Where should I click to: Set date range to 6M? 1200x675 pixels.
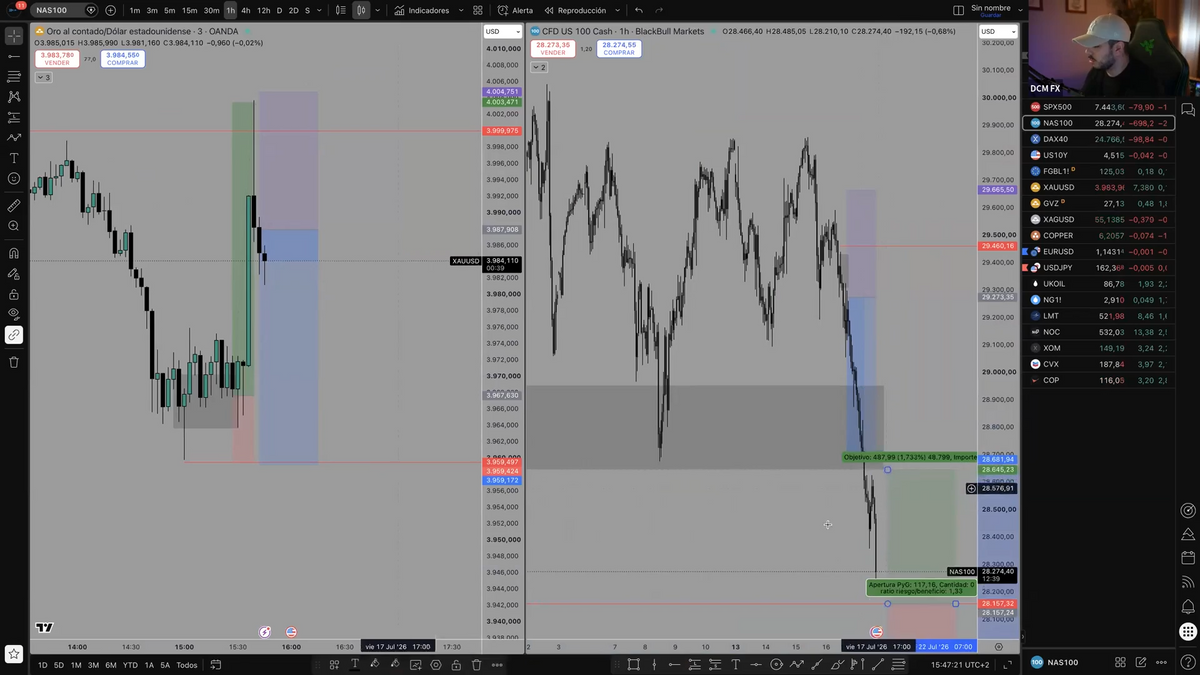point(110,665)
